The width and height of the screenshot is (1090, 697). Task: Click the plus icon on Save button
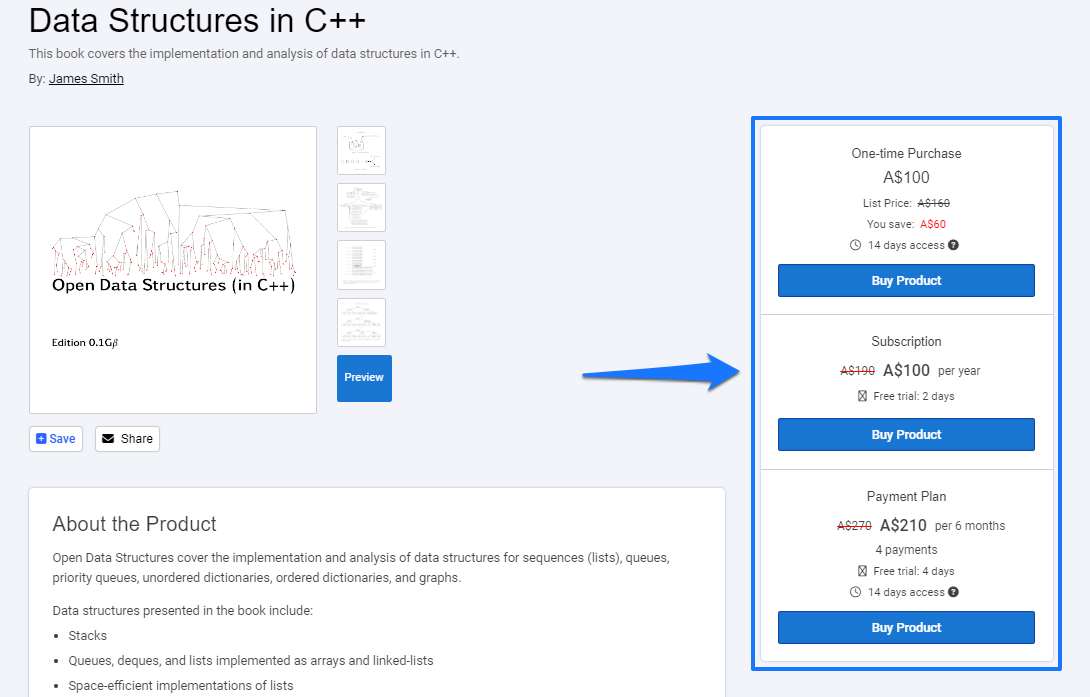41,438
